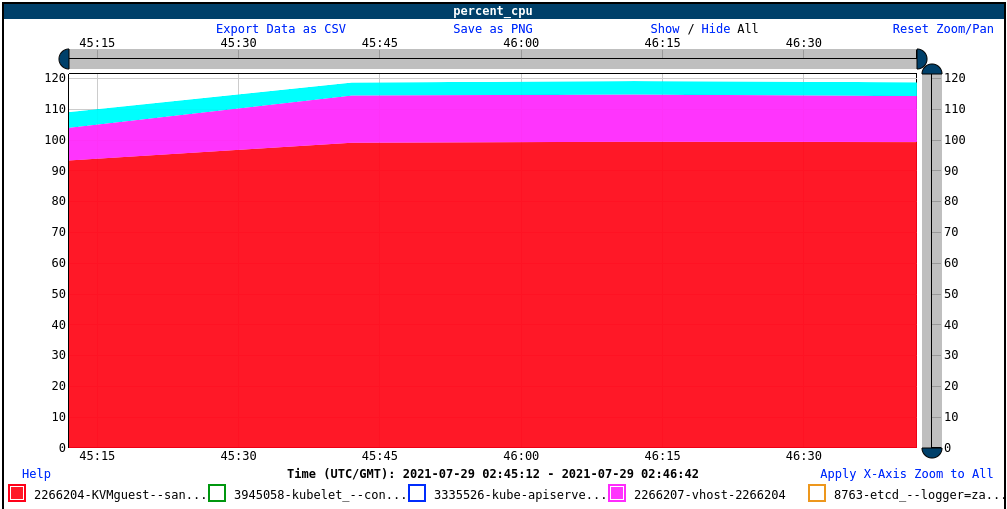
Task: Enable the orange etcd series checkbox
Action: (x=817, y=493)
